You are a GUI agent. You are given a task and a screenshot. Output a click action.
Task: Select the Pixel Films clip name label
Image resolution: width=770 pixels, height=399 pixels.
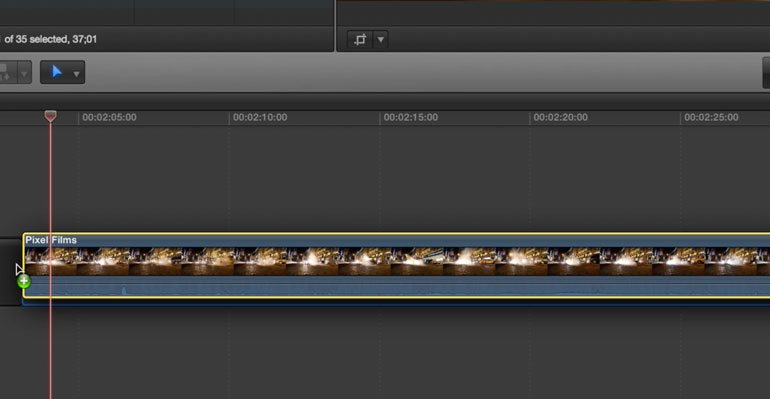tap(51, 240)
